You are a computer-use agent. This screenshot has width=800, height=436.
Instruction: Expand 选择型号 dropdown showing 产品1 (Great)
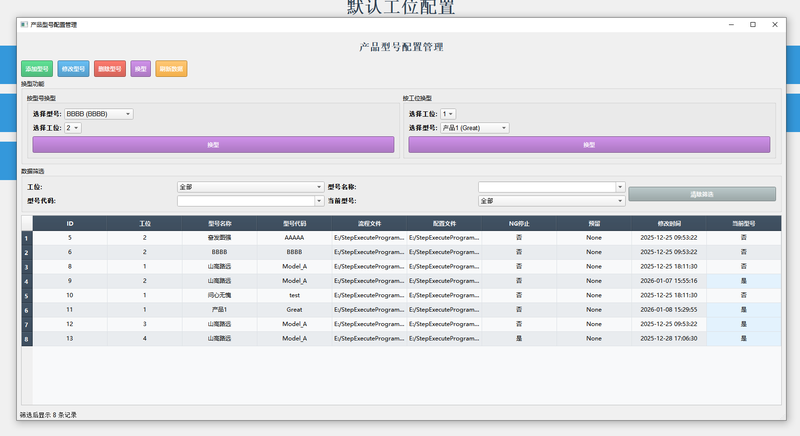(475, 128)
